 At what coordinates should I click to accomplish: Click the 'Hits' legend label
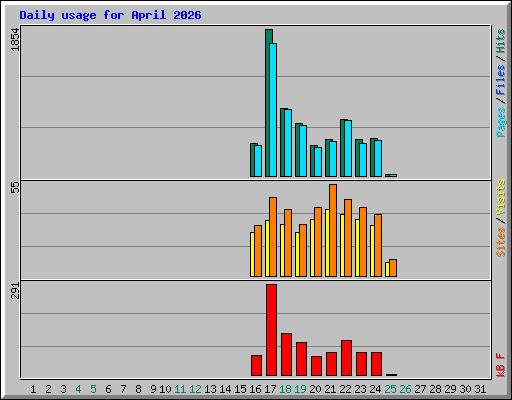[x=501, y=41]
